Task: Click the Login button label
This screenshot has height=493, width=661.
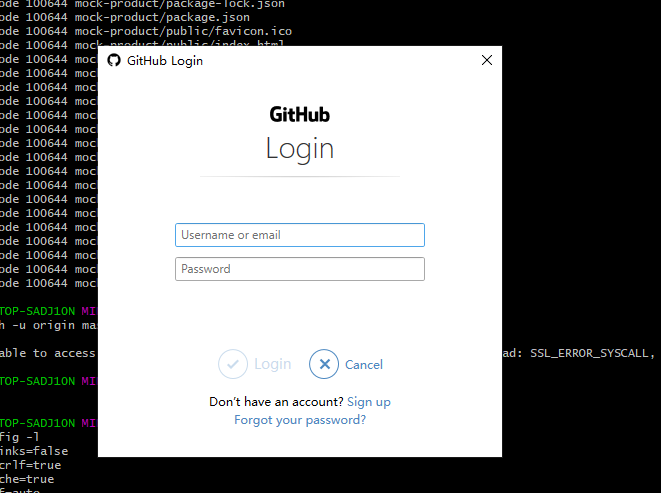Action: pos(272,364)
